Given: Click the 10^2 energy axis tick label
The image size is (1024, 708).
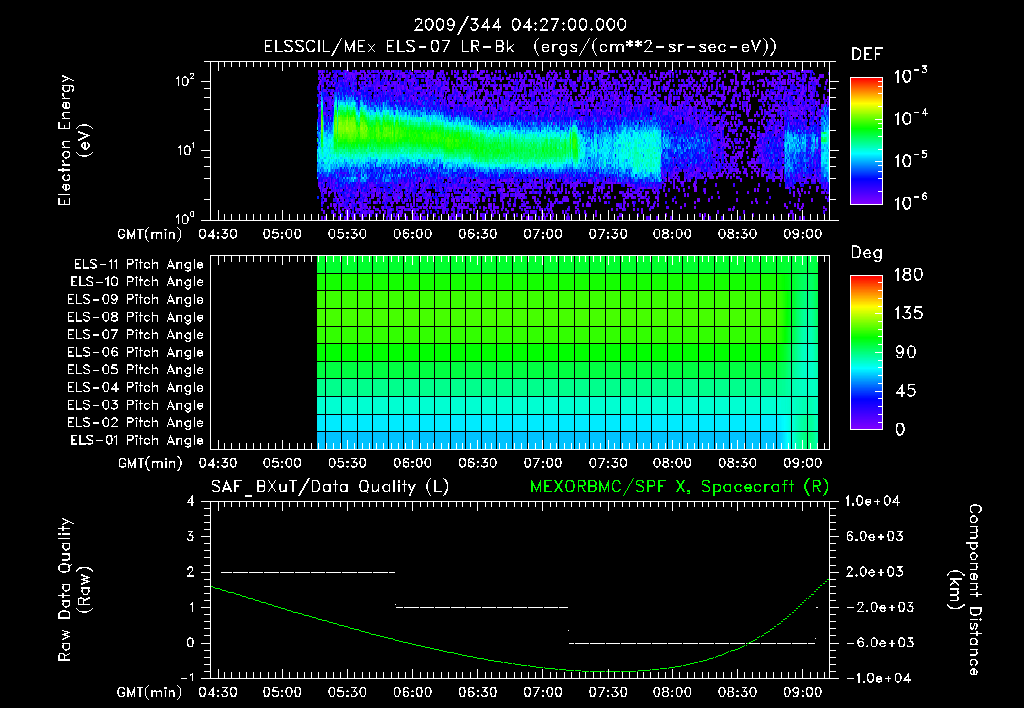Looking at the screenshot, I should [185, 81].
